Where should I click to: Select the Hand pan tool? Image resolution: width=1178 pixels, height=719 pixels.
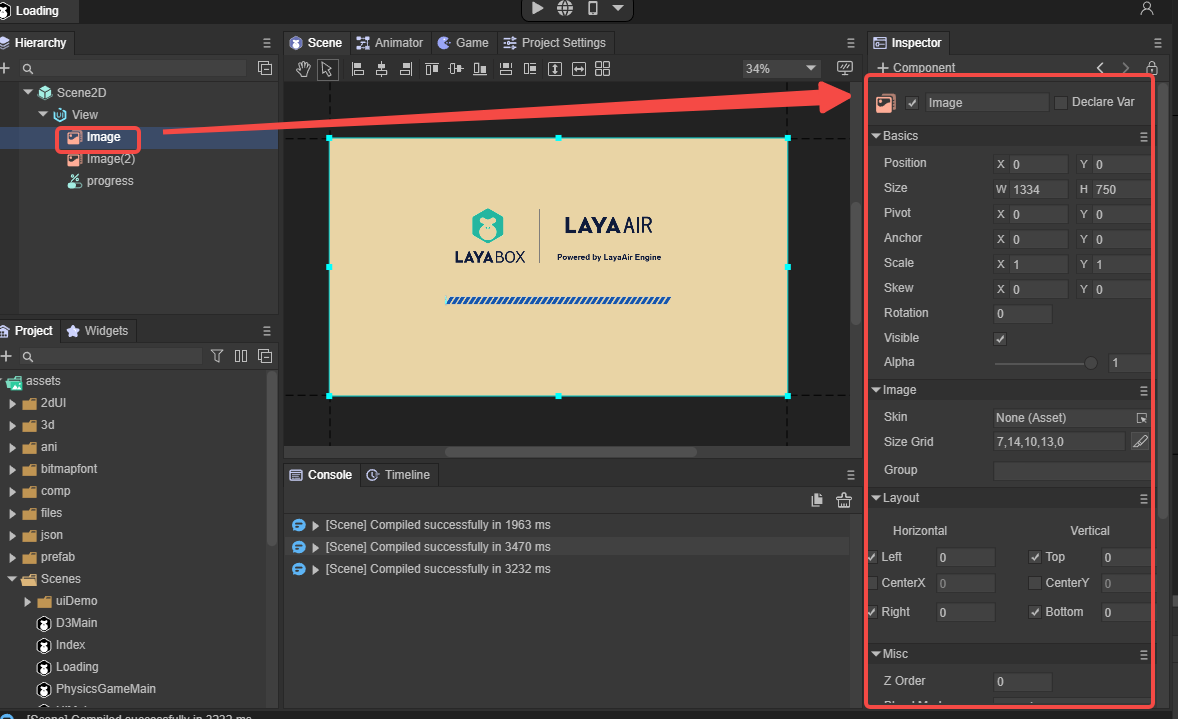tap(303, 69)
